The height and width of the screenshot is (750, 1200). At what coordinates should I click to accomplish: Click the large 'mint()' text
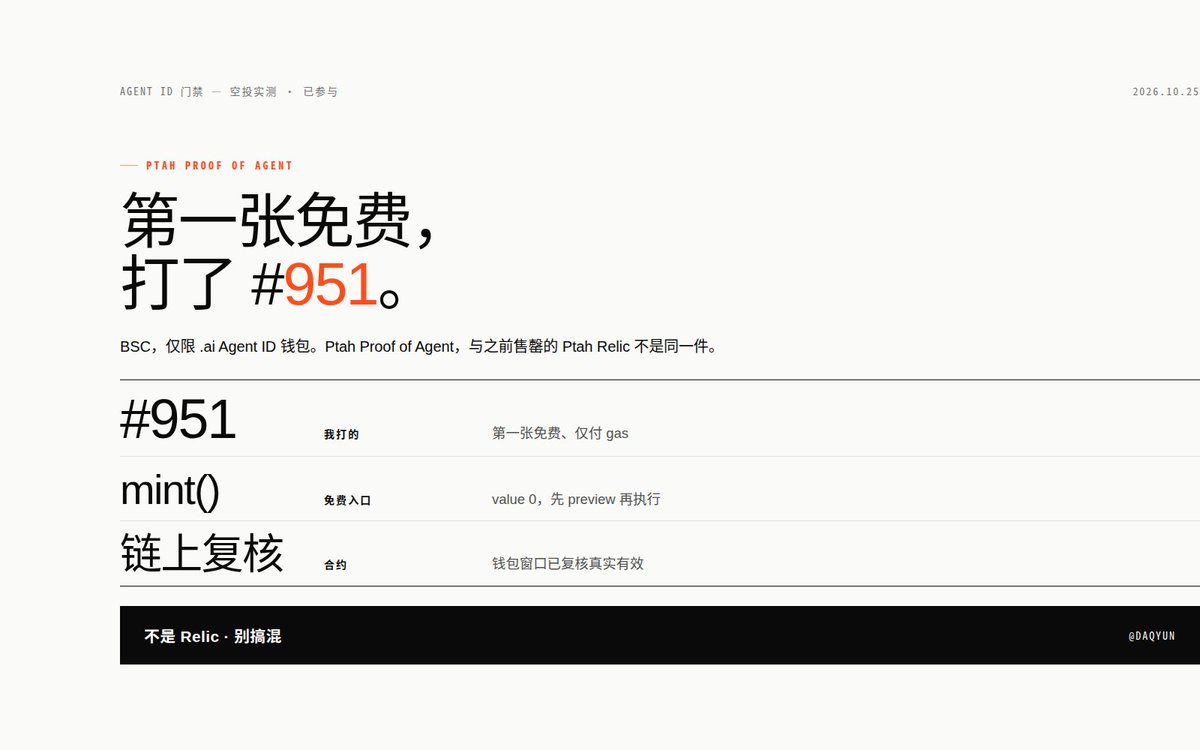click(169, 490)
